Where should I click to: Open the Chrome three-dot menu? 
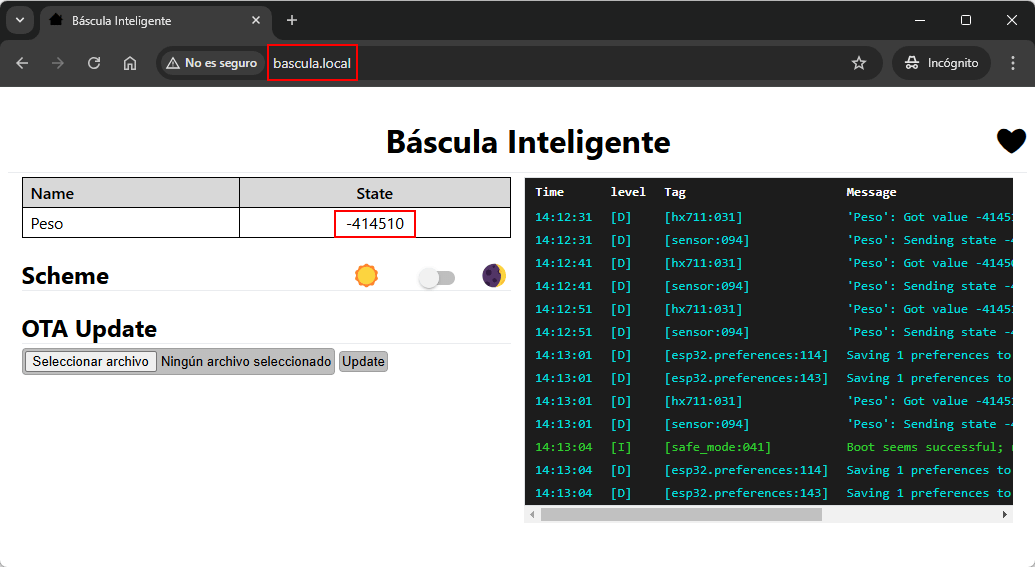(x=1011, y=63)
